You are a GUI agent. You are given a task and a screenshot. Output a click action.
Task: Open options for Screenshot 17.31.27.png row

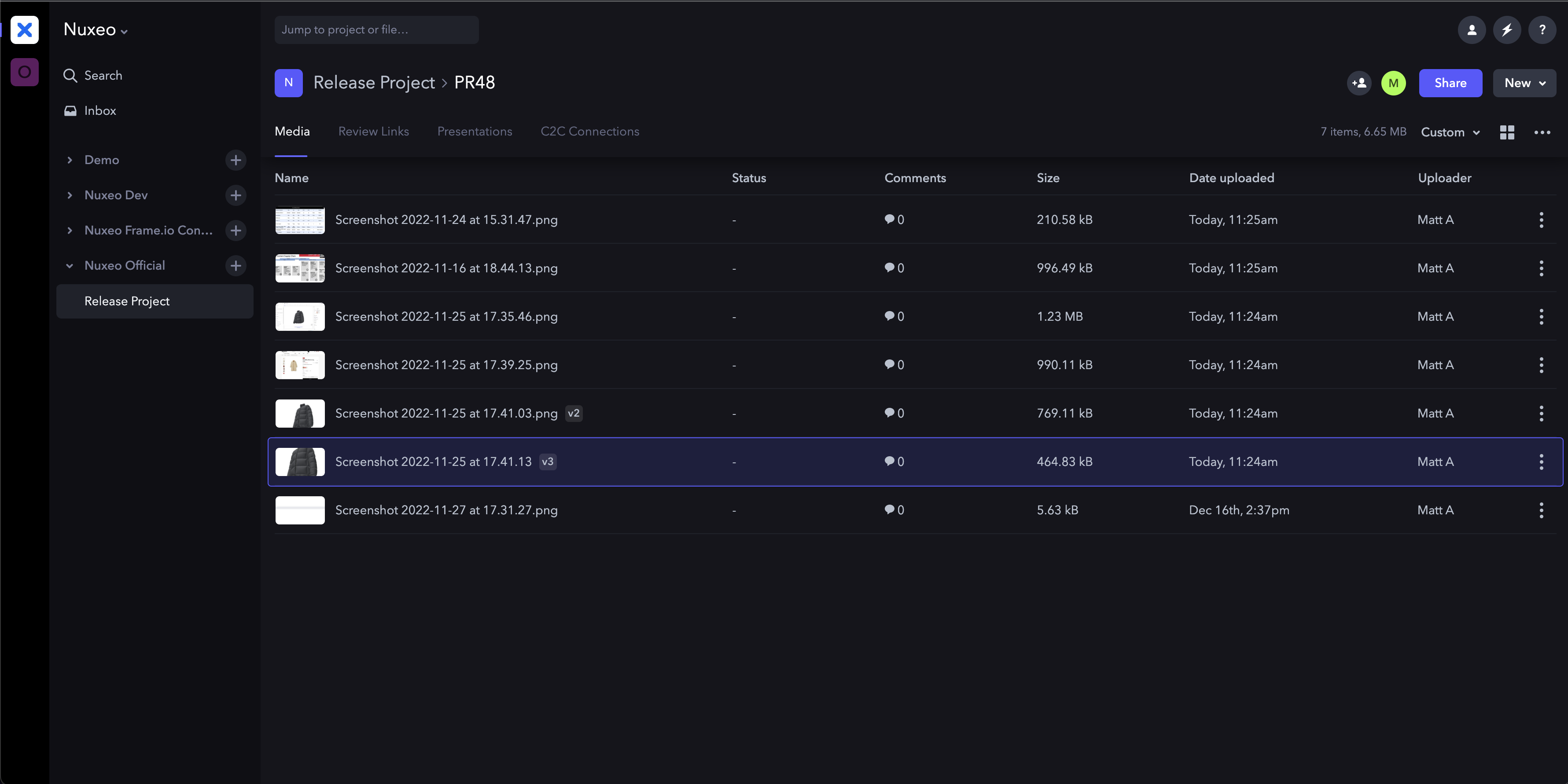1541,510
